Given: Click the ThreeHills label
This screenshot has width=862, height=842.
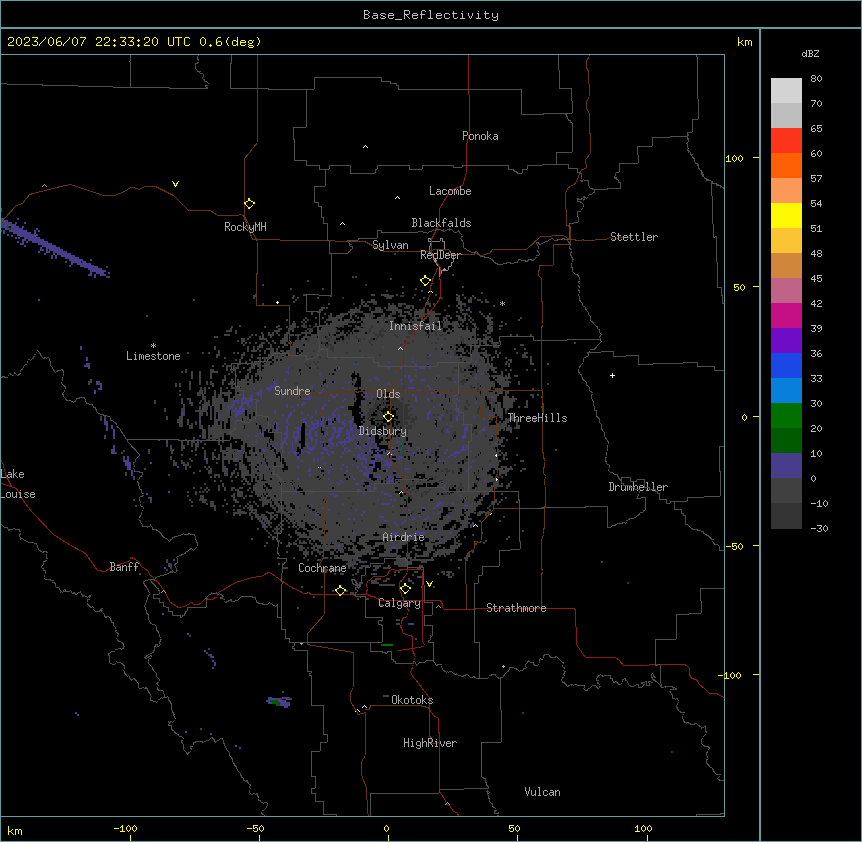Looking at the screenshot, I should [537, 418].
